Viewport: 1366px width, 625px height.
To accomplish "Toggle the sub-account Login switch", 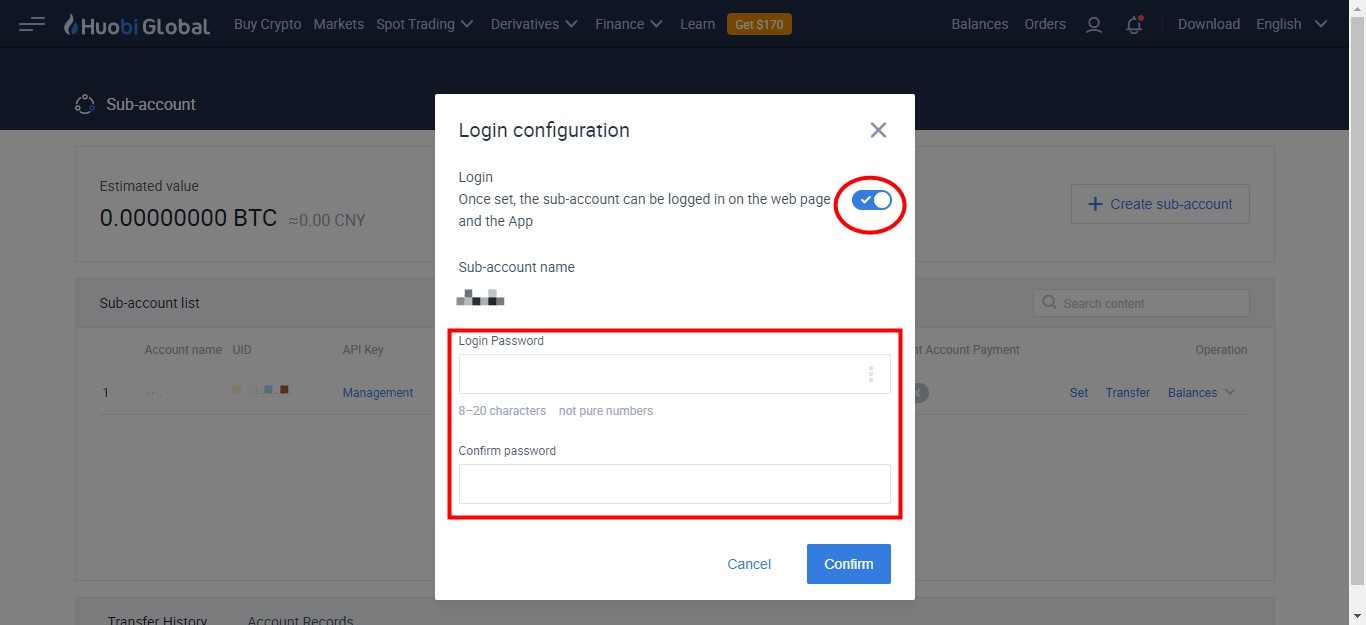I will (x=871, y=200).
